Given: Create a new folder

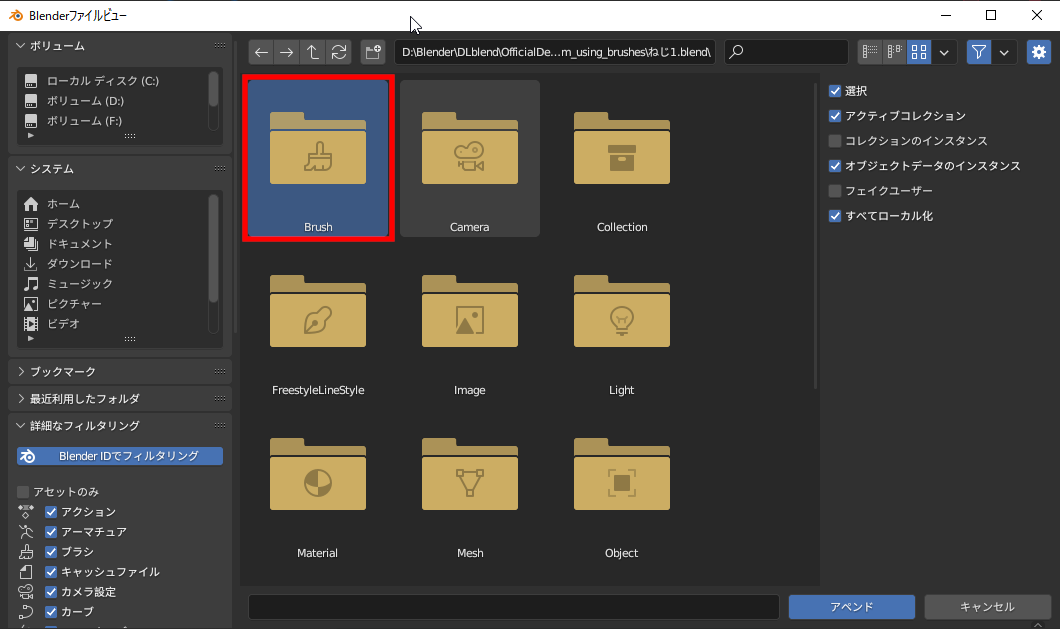Looking at the screenshot, I should coord(372,52).
